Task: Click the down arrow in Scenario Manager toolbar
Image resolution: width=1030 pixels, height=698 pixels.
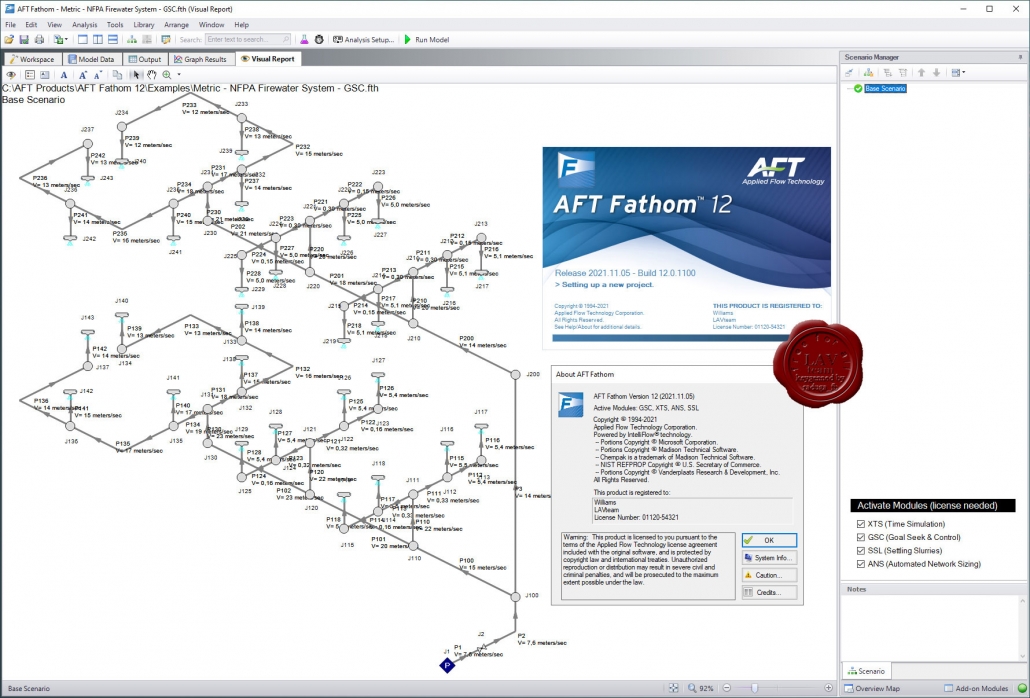Action: tap(937, 73)
